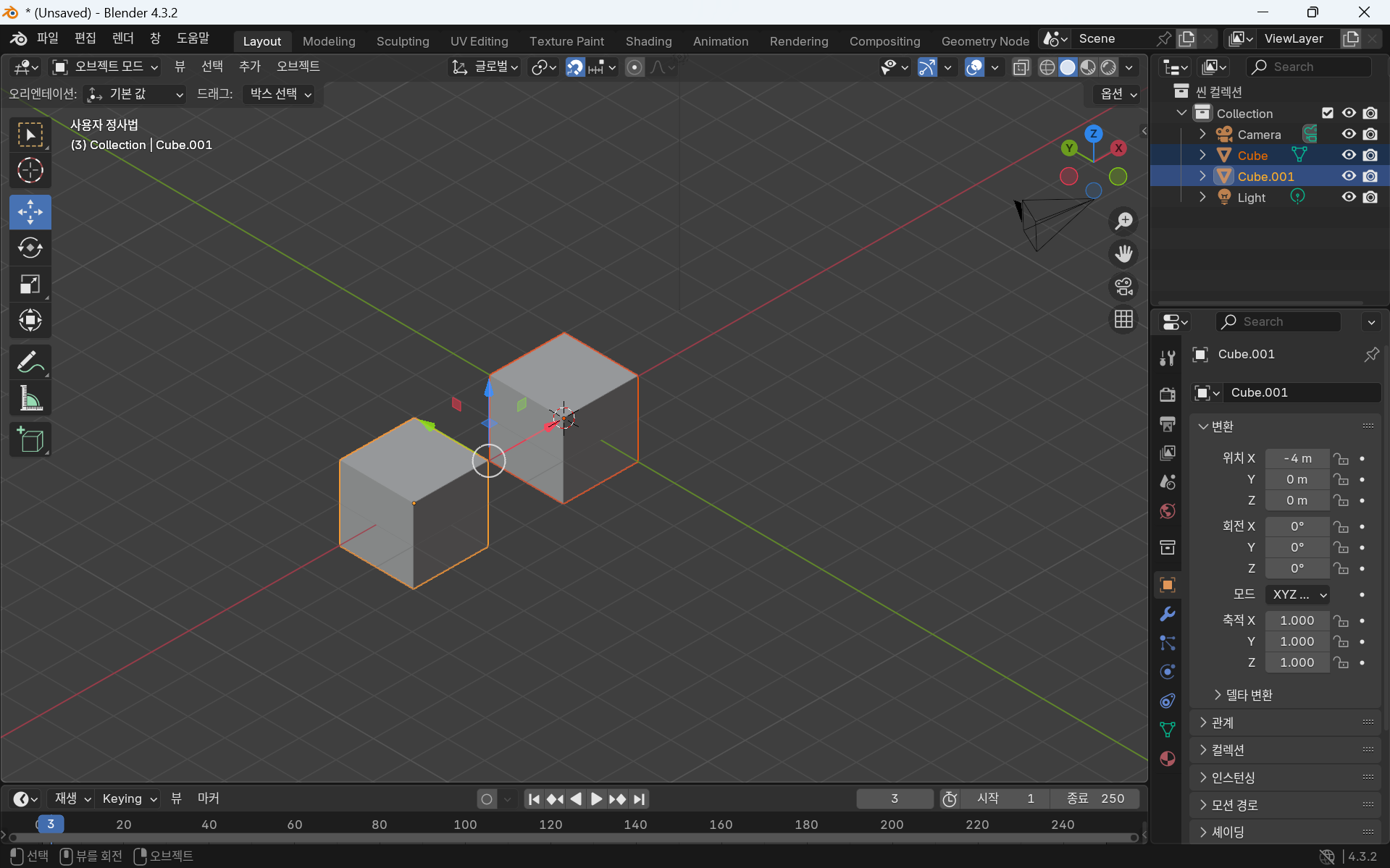The width and height of the screenshot is (1390, 868).
Task: Open the 추가 add menu
Action: 249,67
